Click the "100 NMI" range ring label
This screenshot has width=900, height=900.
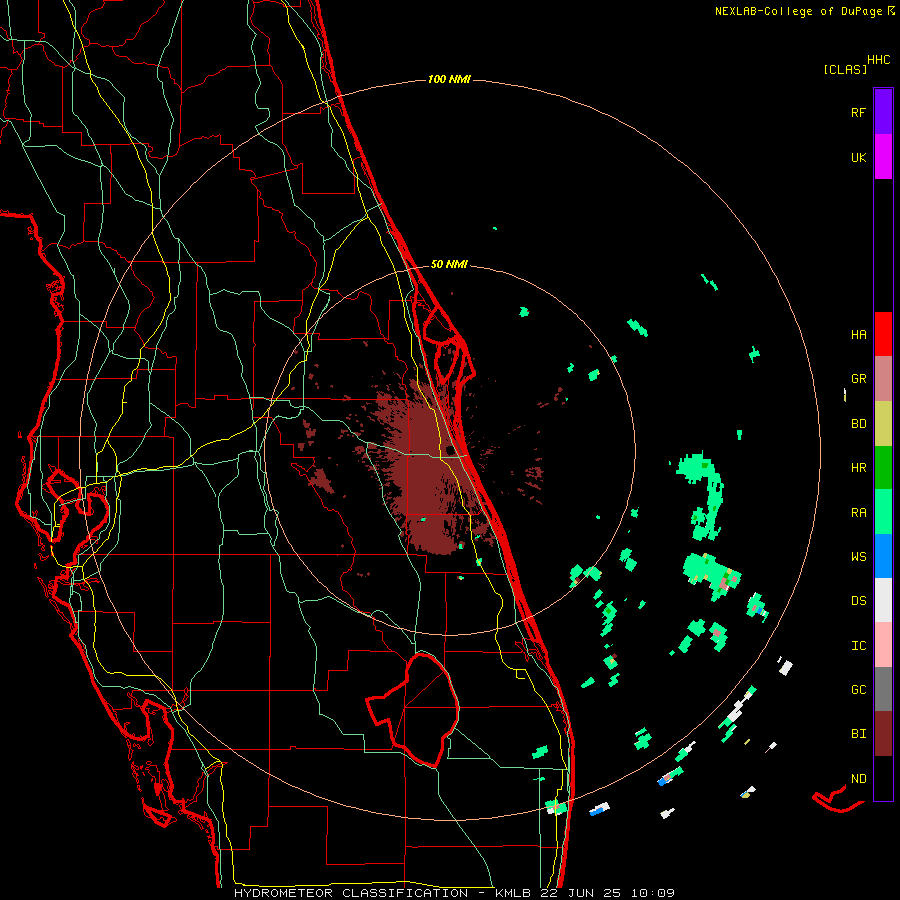coord(449,79)
